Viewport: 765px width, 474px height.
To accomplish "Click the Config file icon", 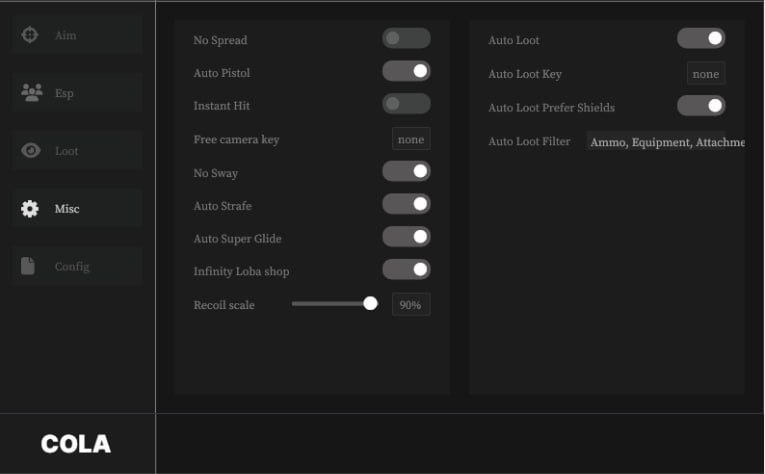I will (x=29, y=266).
